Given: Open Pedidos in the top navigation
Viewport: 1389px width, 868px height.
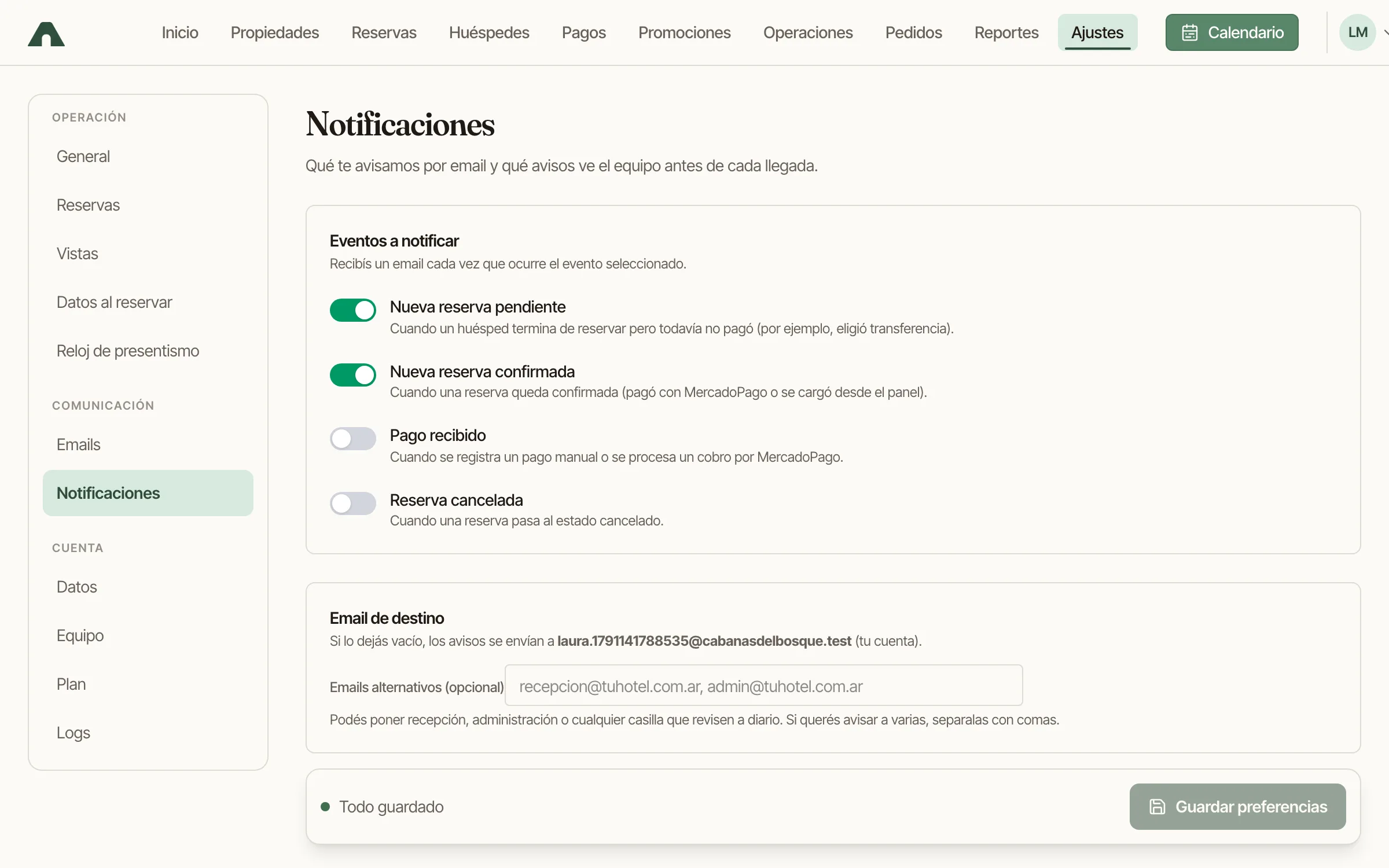Looking at the screenshot, I should 913,32.
